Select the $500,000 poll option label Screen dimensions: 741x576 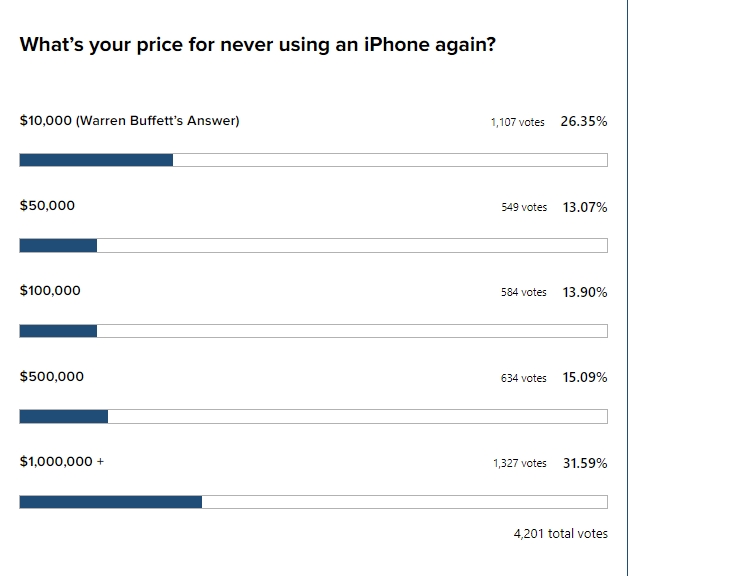point(52,377)
